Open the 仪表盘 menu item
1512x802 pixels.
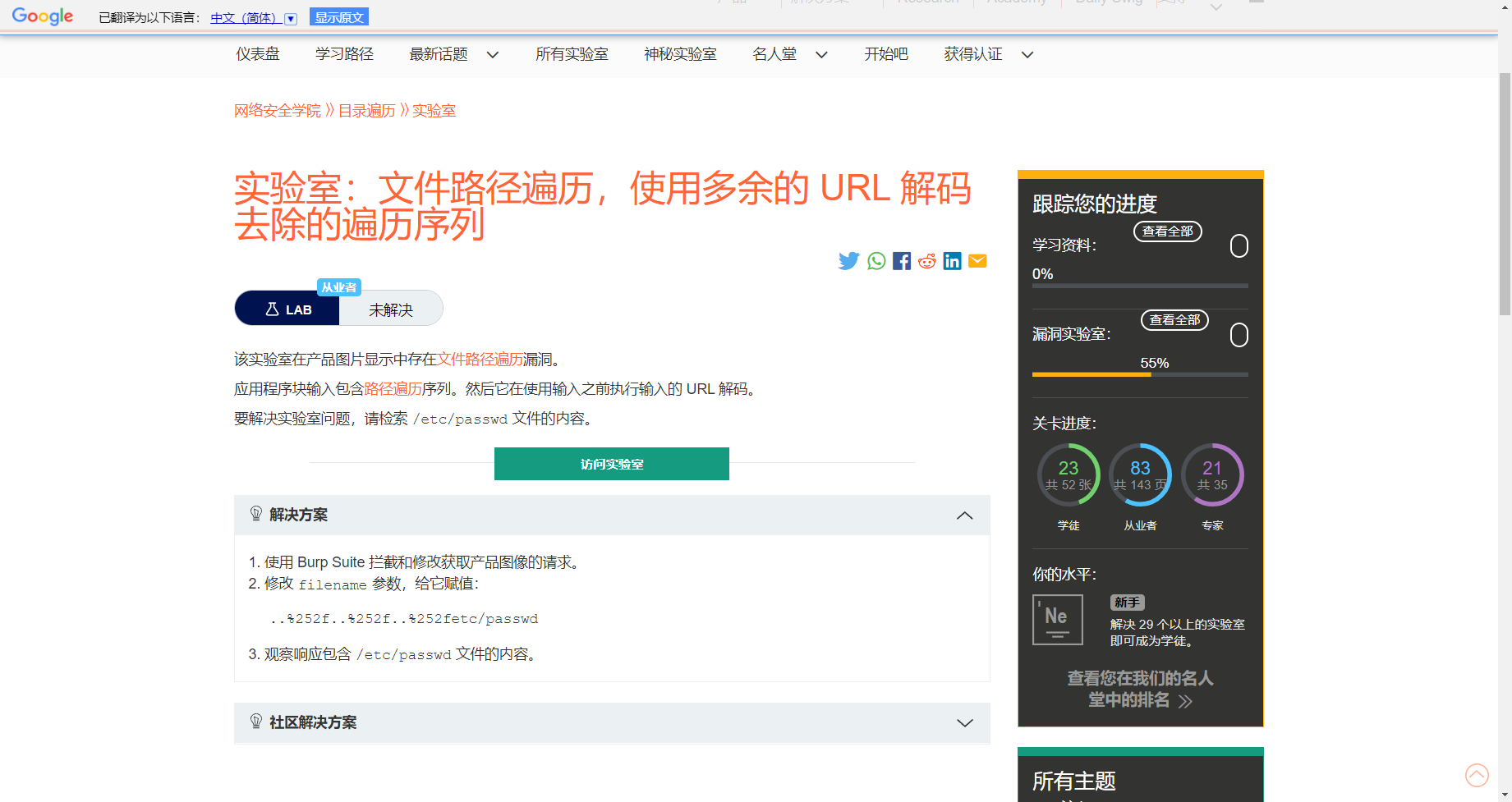[258, 54]
